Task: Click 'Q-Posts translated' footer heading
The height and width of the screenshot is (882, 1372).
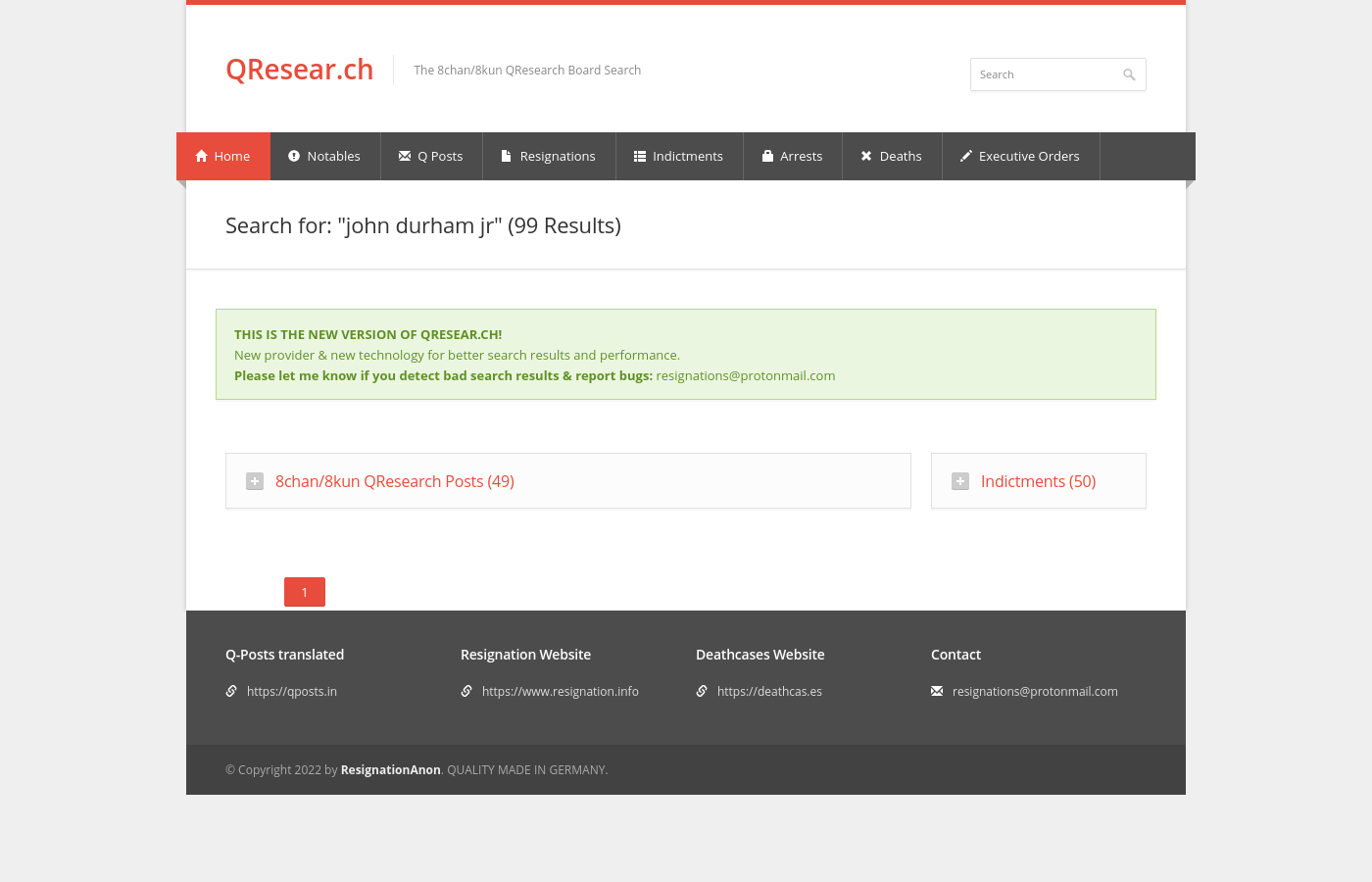Action: 285,655
